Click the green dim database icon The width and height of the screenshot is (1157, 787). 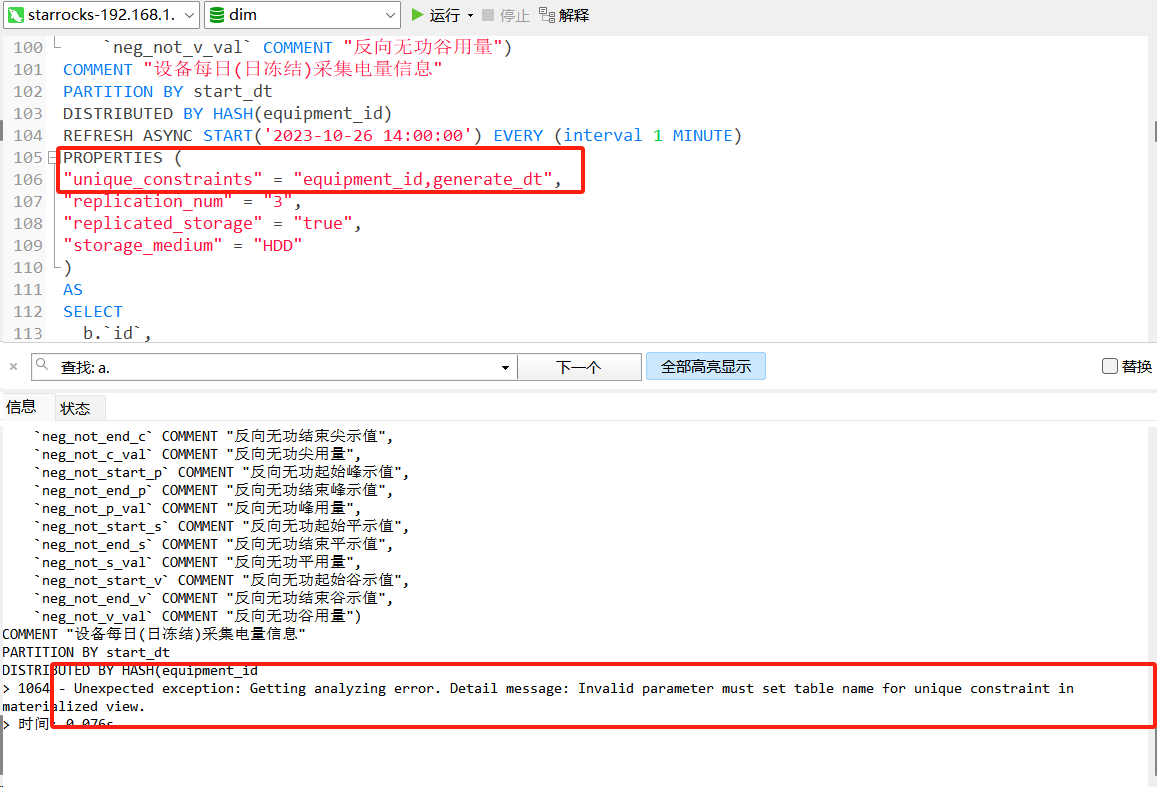217,15
